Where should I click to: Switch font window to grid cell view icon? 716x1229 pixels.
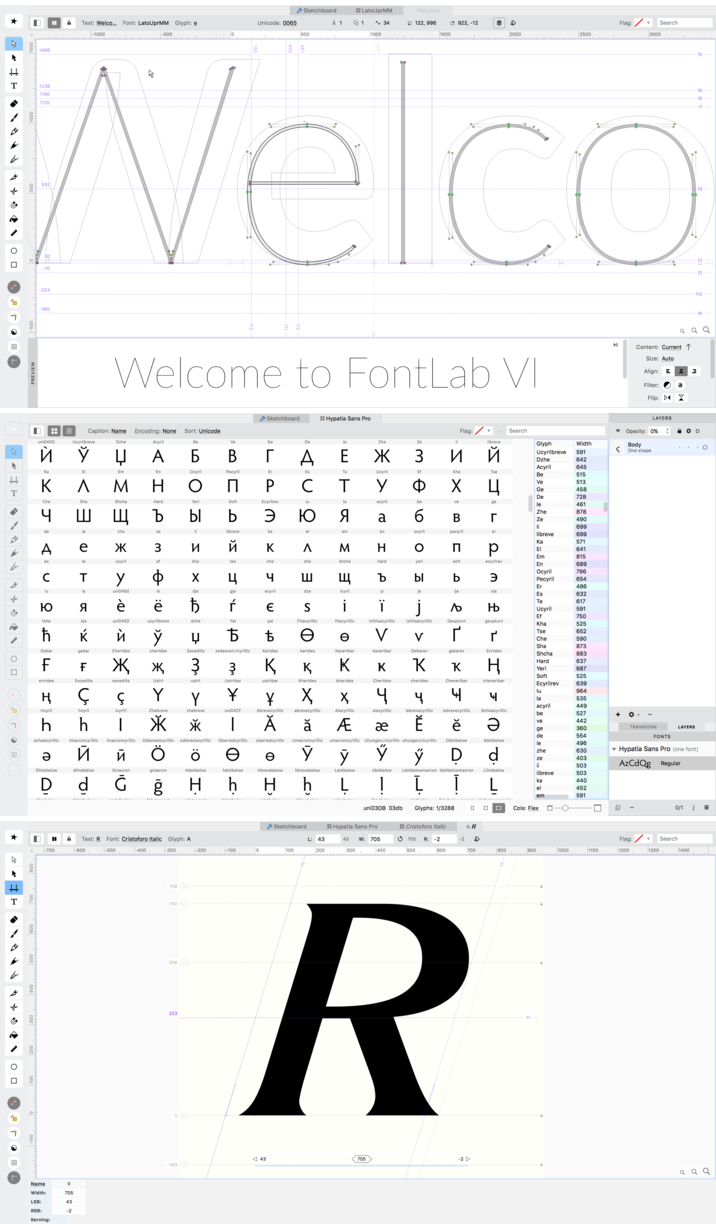[54, 431]
